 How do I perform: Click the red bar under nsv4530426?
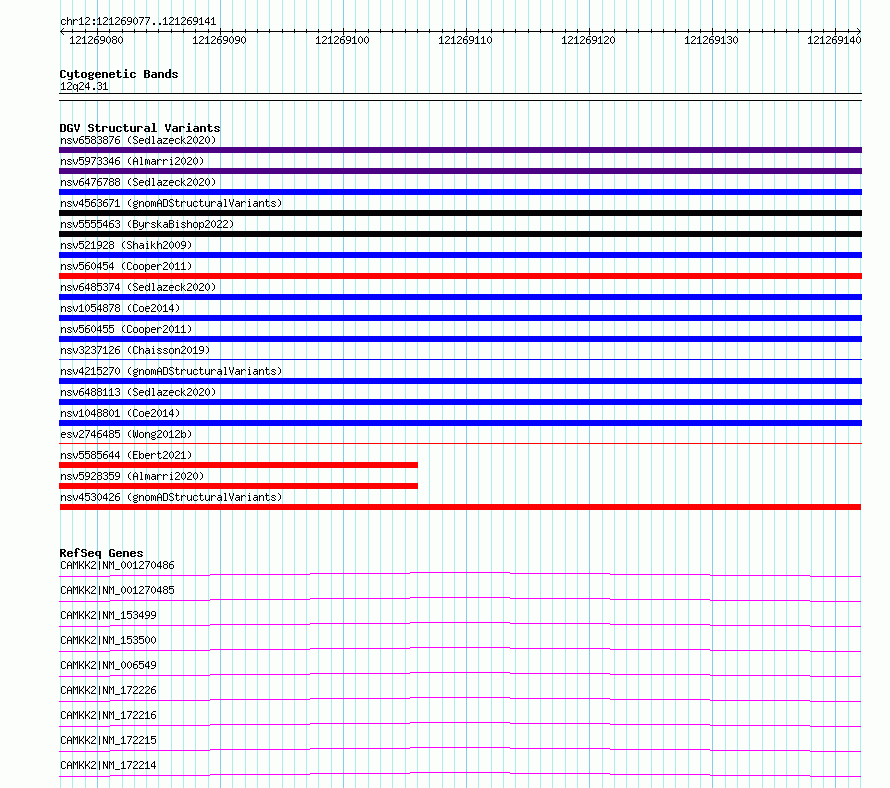[460, 507]
